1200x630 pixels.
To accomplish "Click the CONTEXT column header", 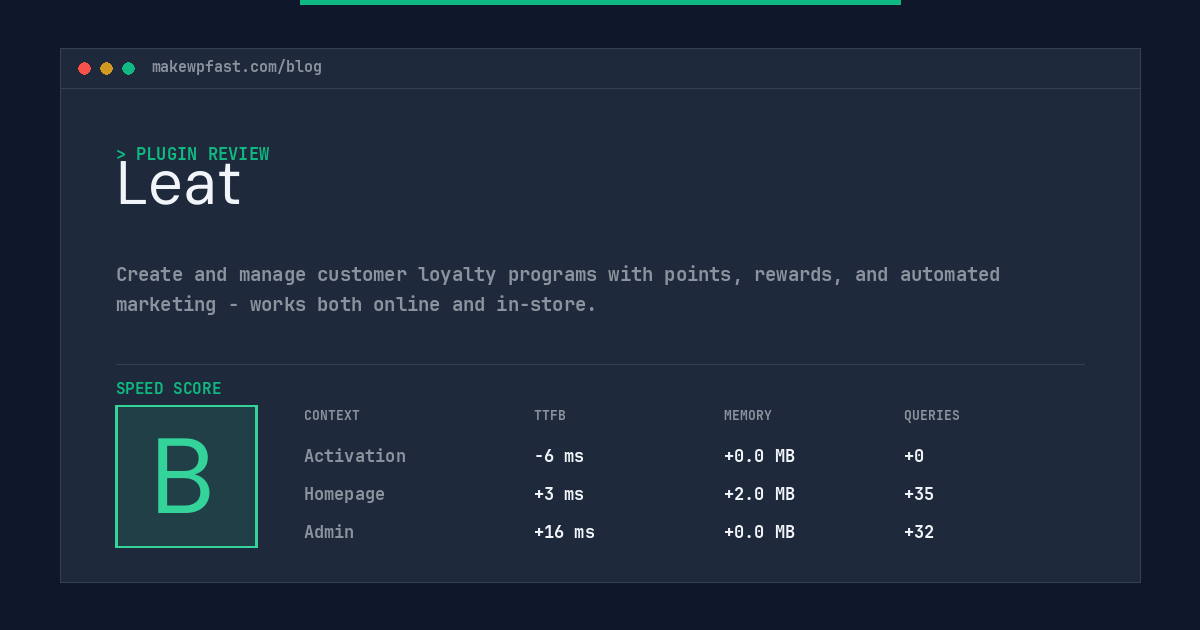I will click(x=332, y=416).
